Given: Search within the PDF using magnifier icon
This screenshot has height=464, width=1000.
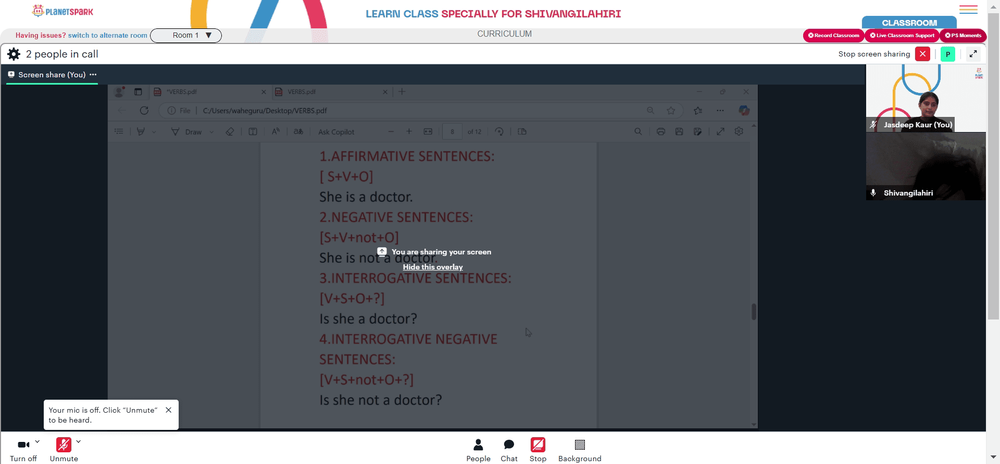Looking at the screenshot, I should [x=638, y=132].
